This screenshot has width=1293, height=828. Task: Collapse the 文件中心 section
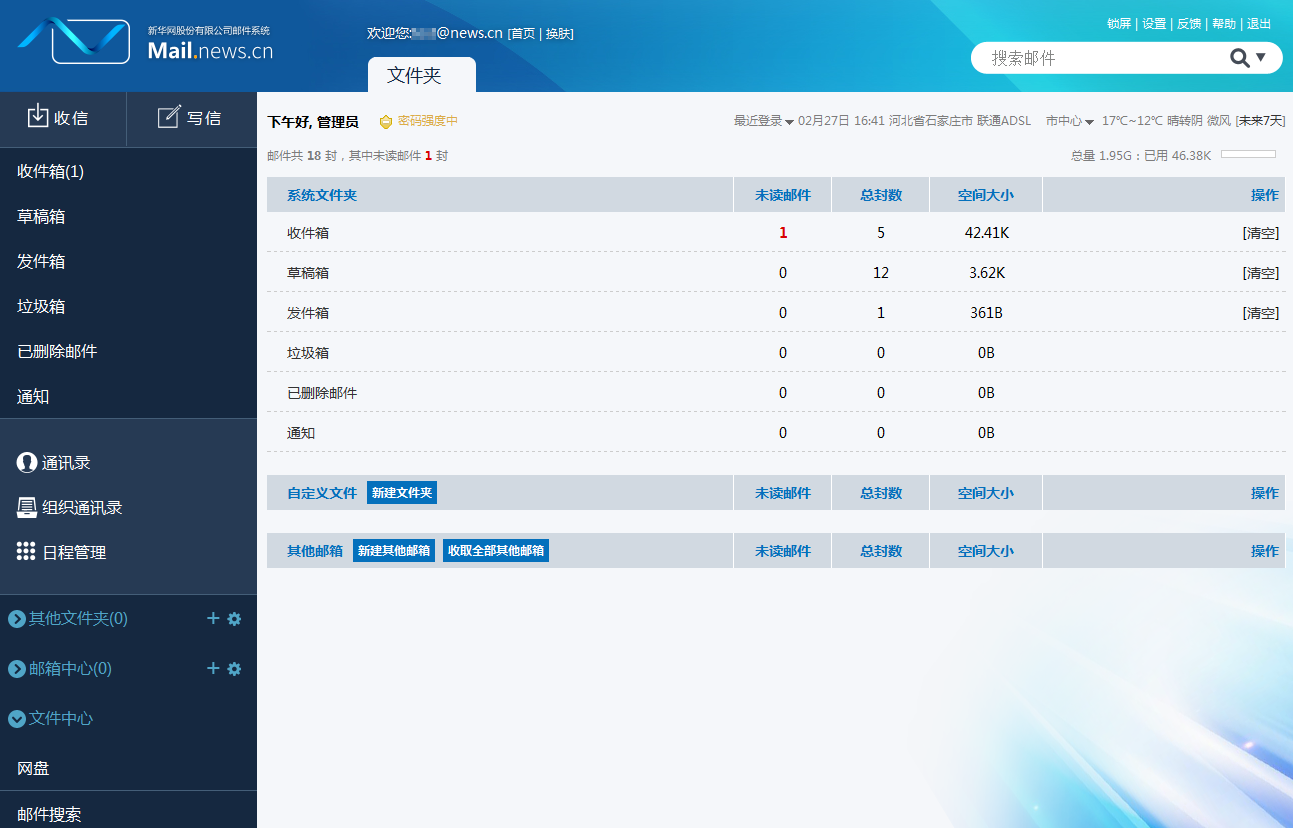point(17,719)
